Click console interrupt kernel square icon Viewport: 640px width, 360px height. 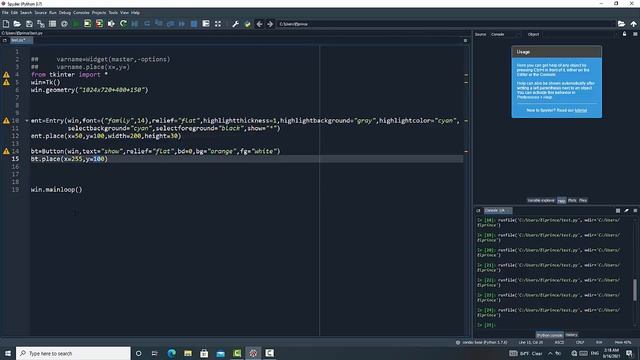(618, 211)
